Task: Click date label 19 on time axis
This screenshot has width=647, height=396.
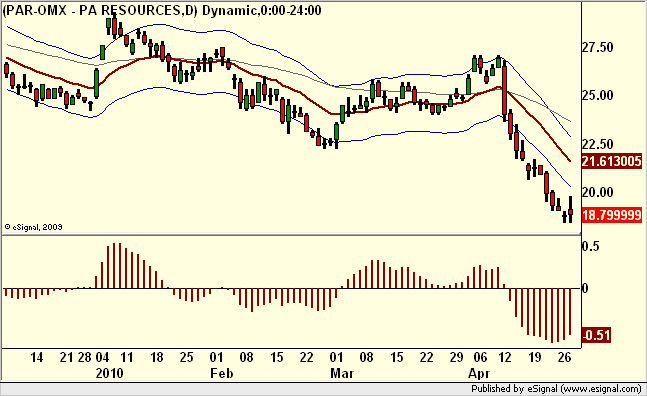Action: click(x=535, y=357)
